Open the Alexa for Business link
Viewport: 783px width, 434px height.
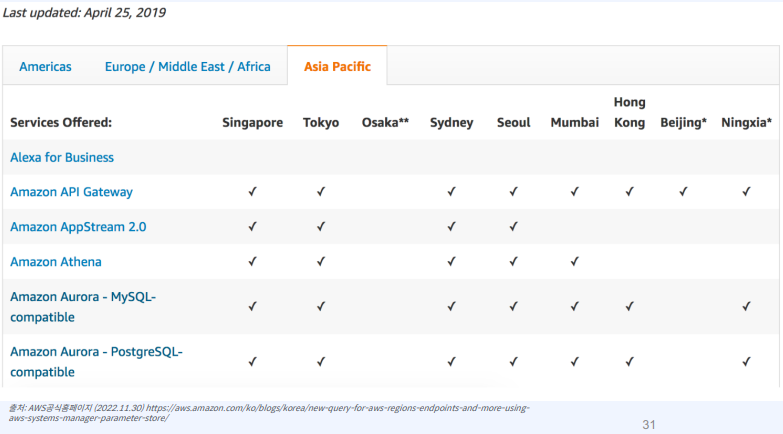[62, 157]
